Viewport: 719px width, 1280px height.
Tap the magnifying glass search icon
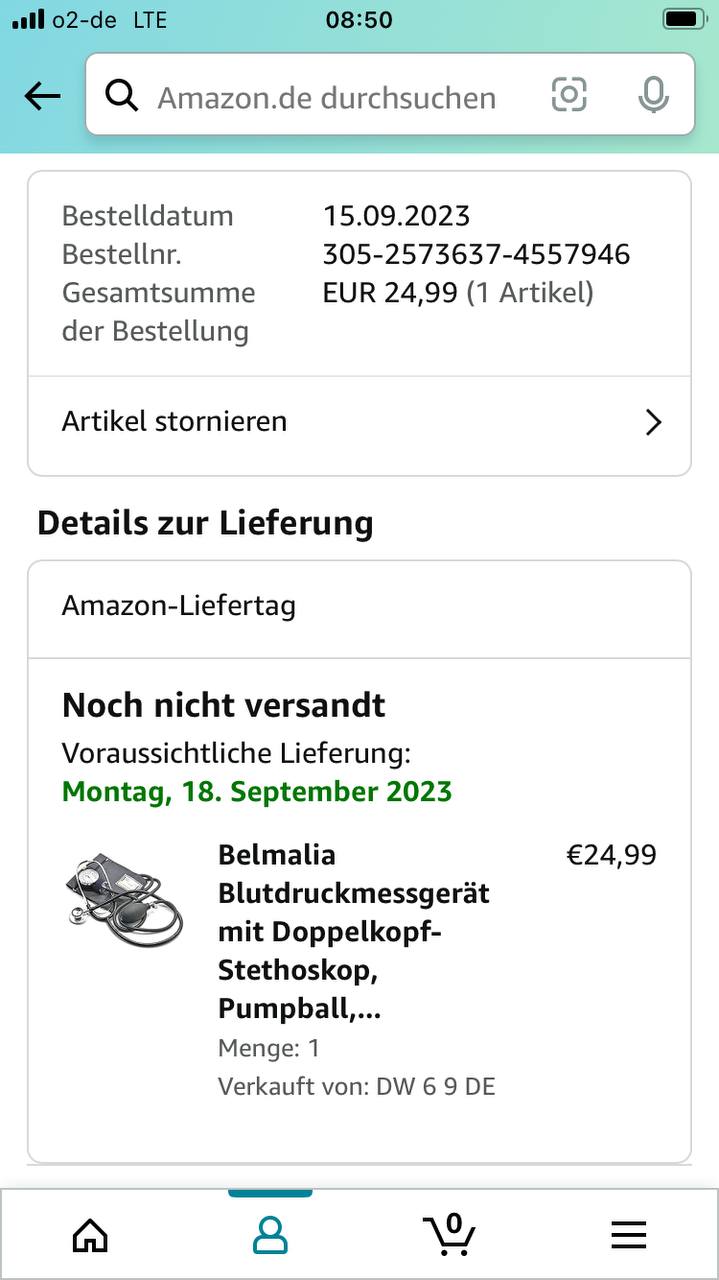tap(122, 96)
